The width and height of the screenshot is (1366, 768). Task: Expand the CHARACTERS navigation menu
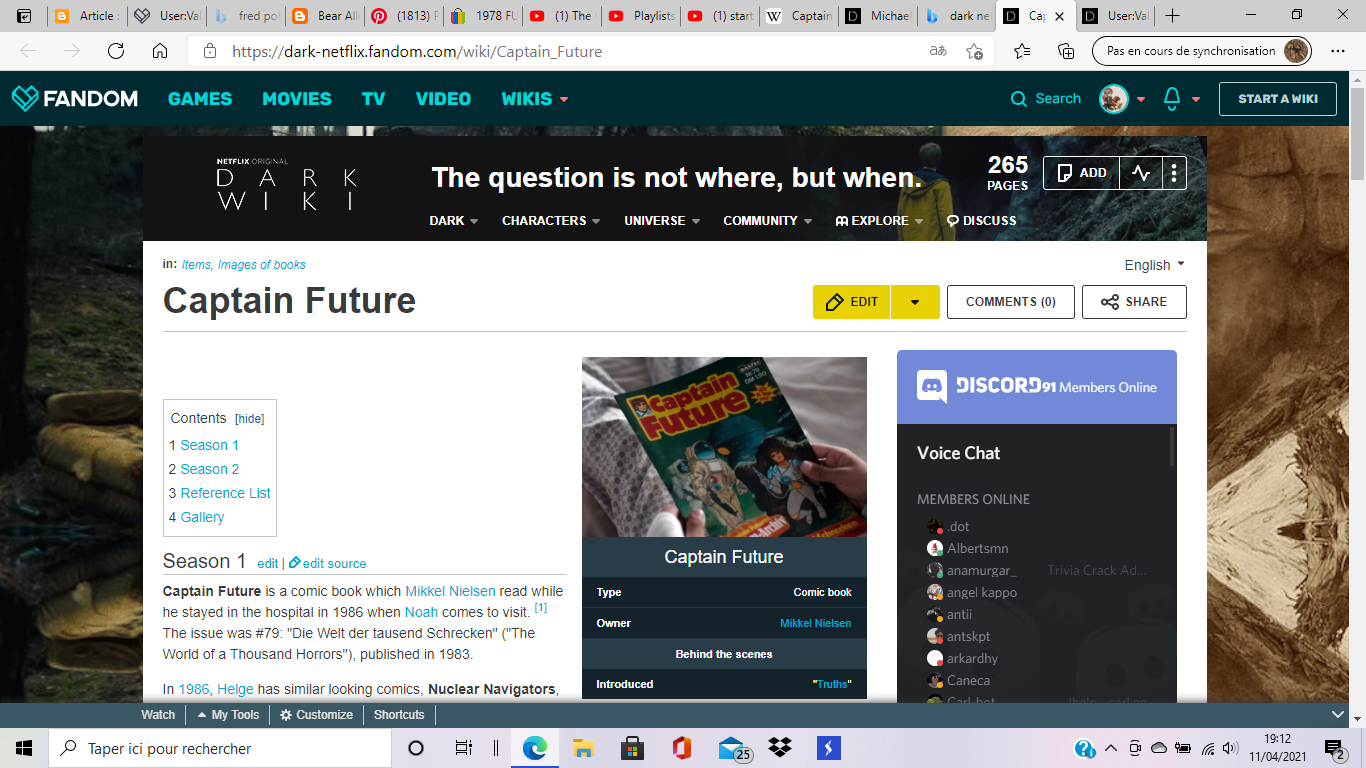tap(551, 220)
